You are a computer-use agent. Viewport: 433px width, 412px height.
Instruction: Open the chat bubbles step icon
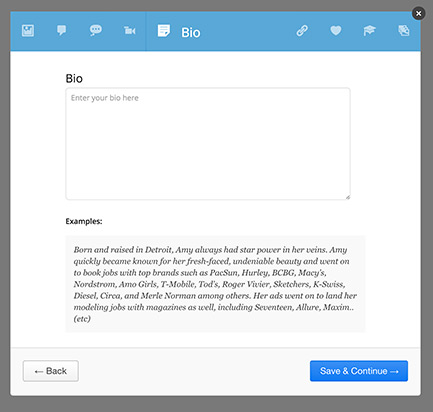pos(96,31)
